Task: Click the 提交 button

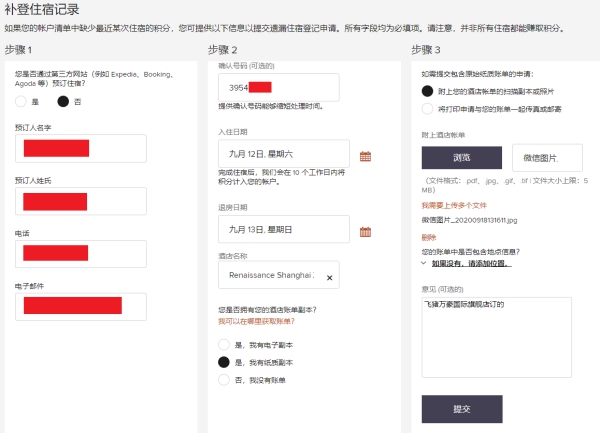Action: click(462, 409)
